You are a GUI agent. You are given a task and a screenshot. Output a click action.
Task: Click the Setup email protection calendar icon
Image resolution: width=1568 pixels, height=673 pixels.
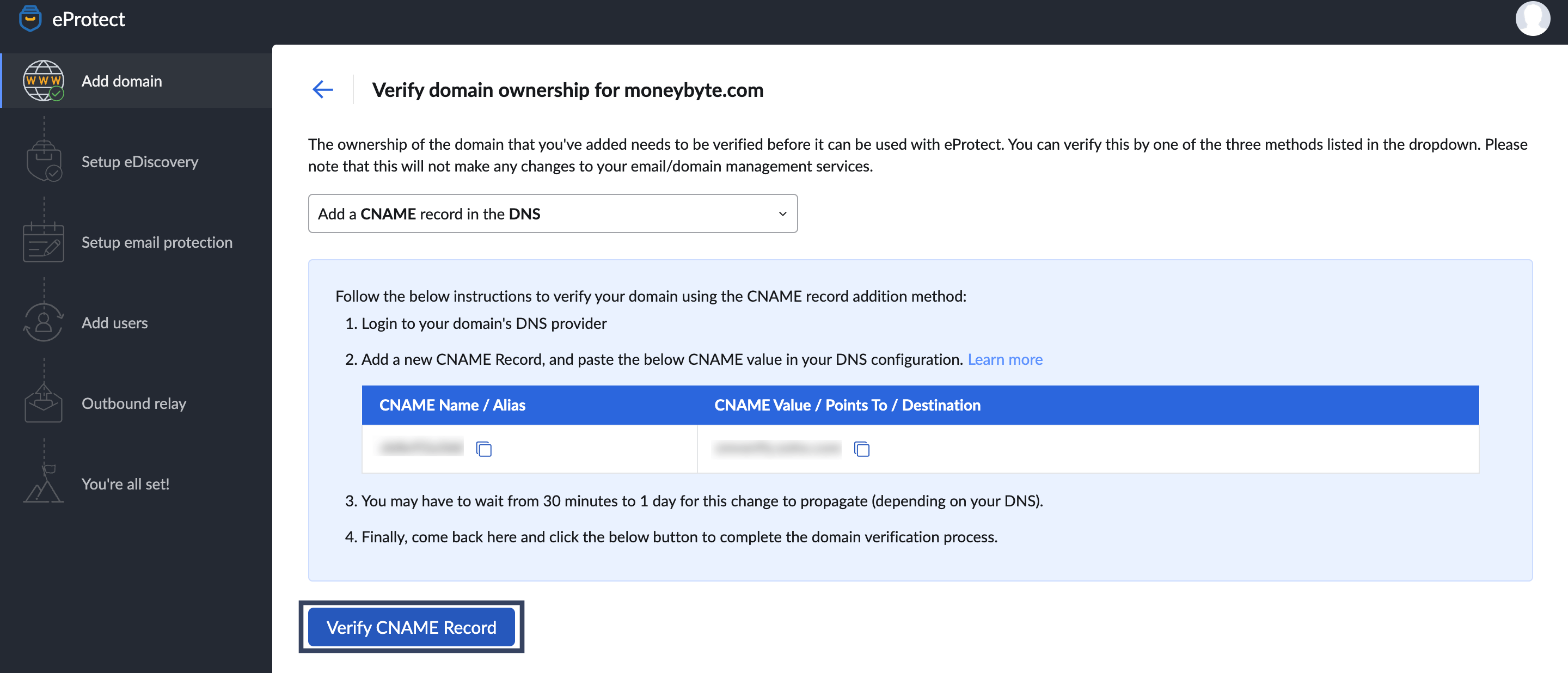[x=43, y=242]
